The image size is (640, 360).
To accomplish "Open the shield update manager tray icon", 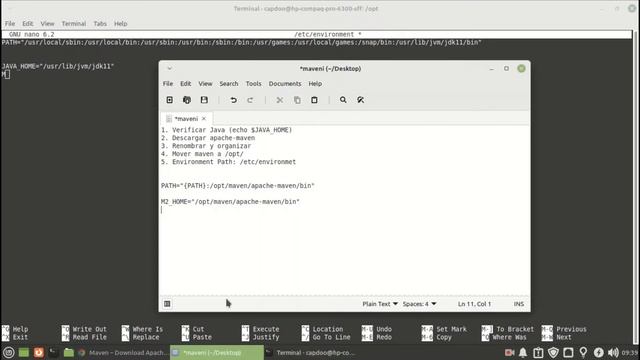I will pos(553,352).
